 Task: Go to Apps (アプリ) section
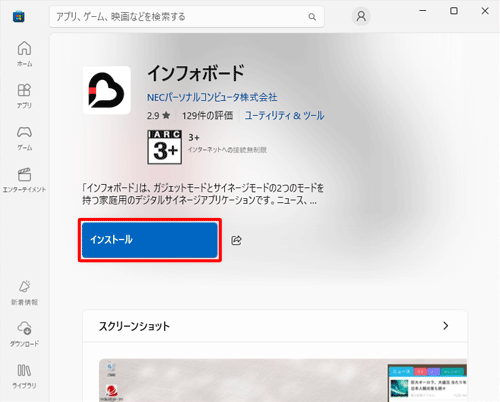tap(24, 96)
